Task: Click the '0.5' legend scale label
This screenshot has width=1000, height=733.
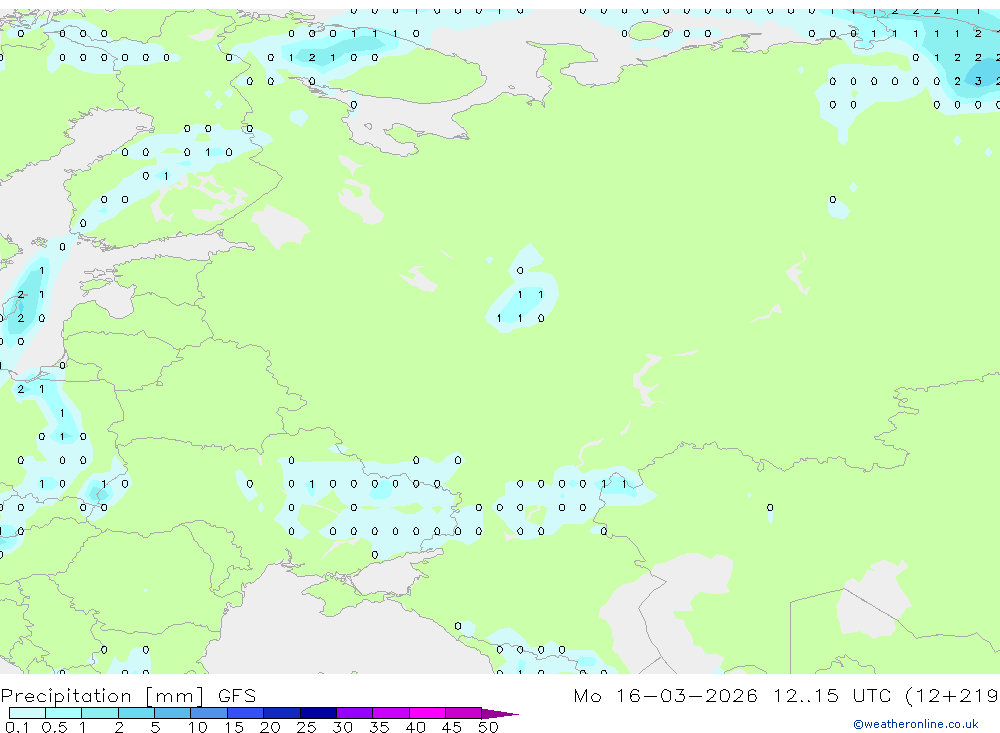Action: click(55, 727)
